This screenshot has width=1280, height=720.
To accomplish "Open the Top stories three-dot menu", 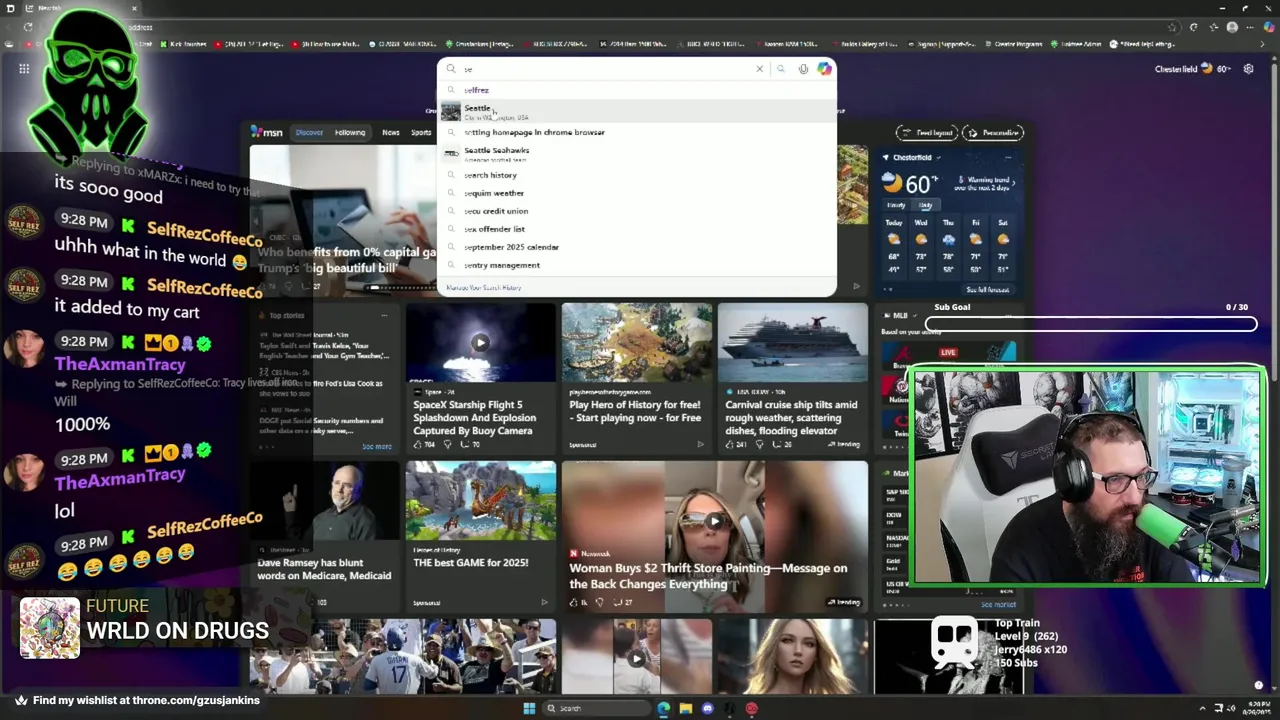I will pyautogui.click(x=384, y=315).
